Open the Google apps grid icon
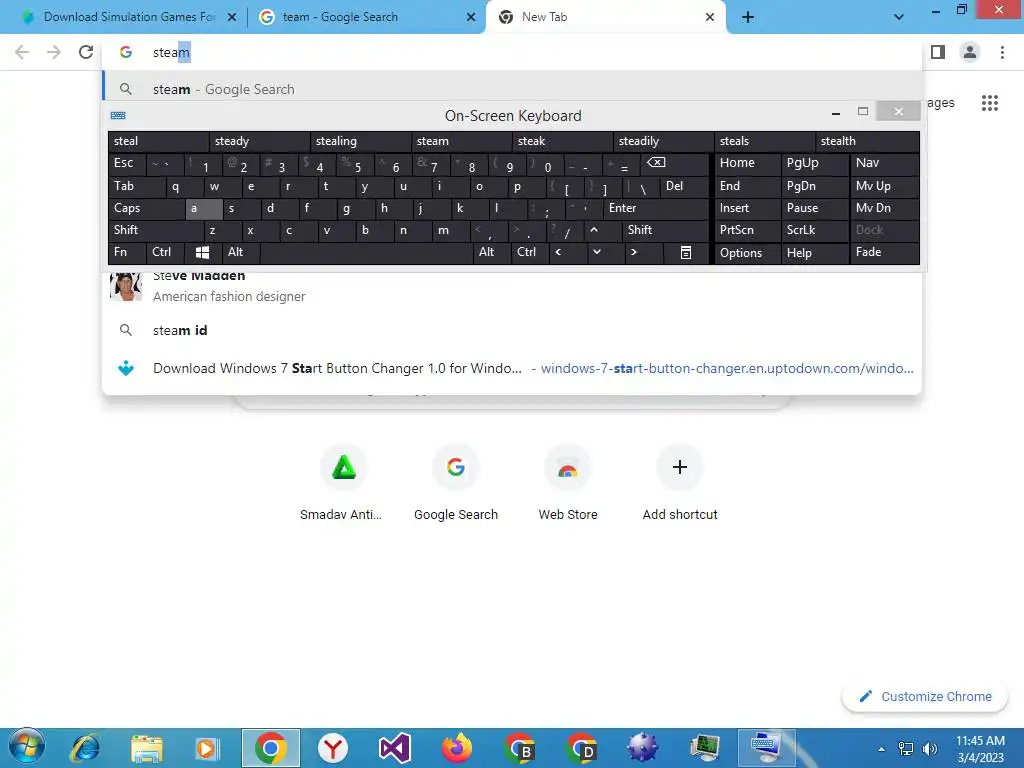This screenshot has width=1024, height=768. point(989,103)
